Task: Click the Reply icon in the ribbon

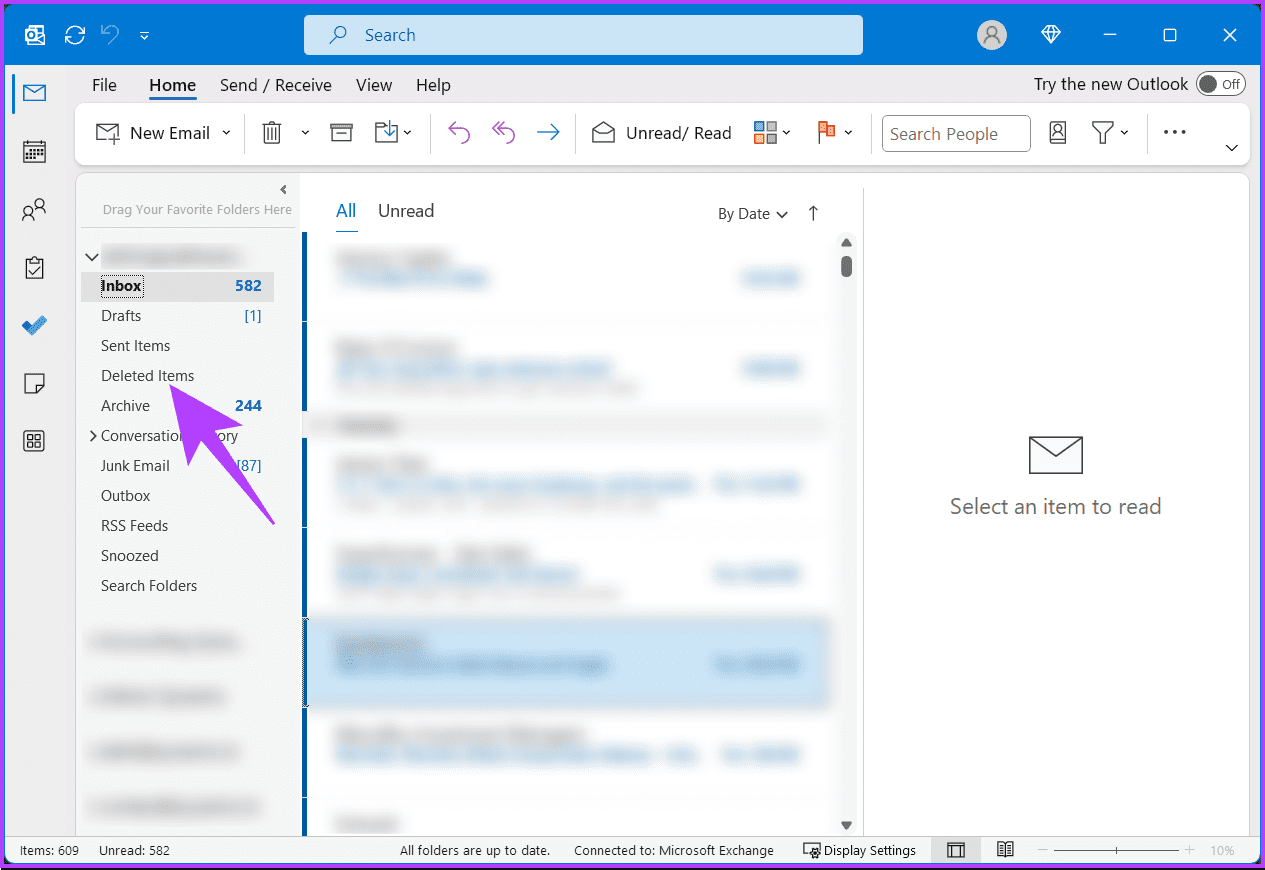Action: 459,132
